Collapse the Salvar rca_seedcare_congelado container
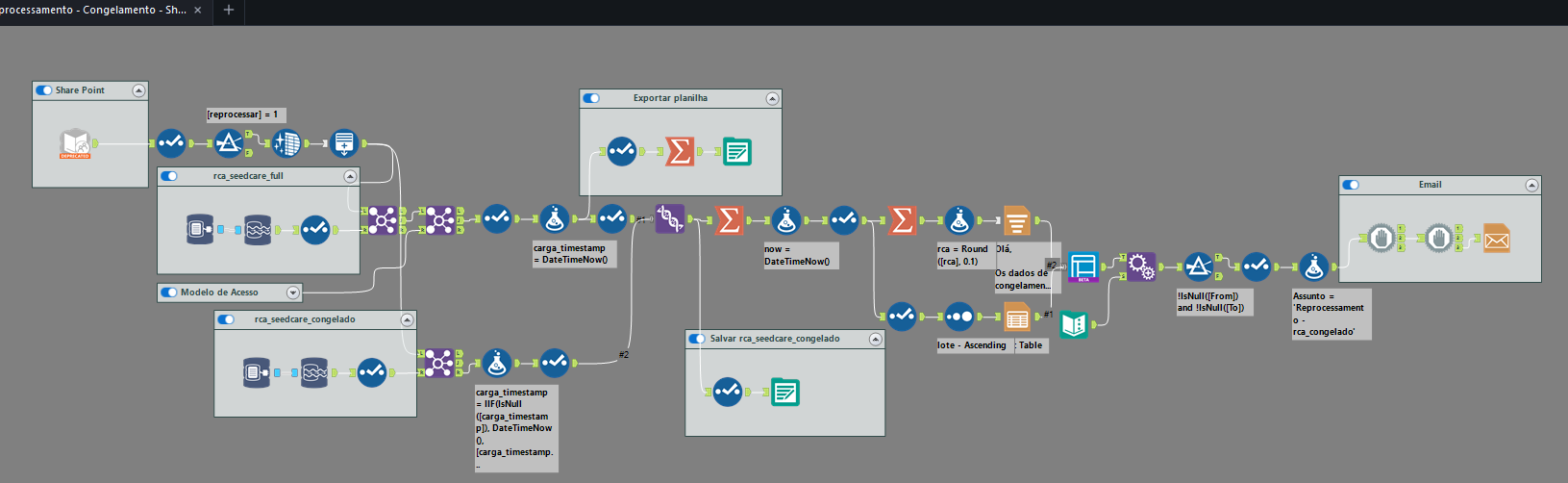Screen dimensions: 1568x483 click(x=875, y=340)
